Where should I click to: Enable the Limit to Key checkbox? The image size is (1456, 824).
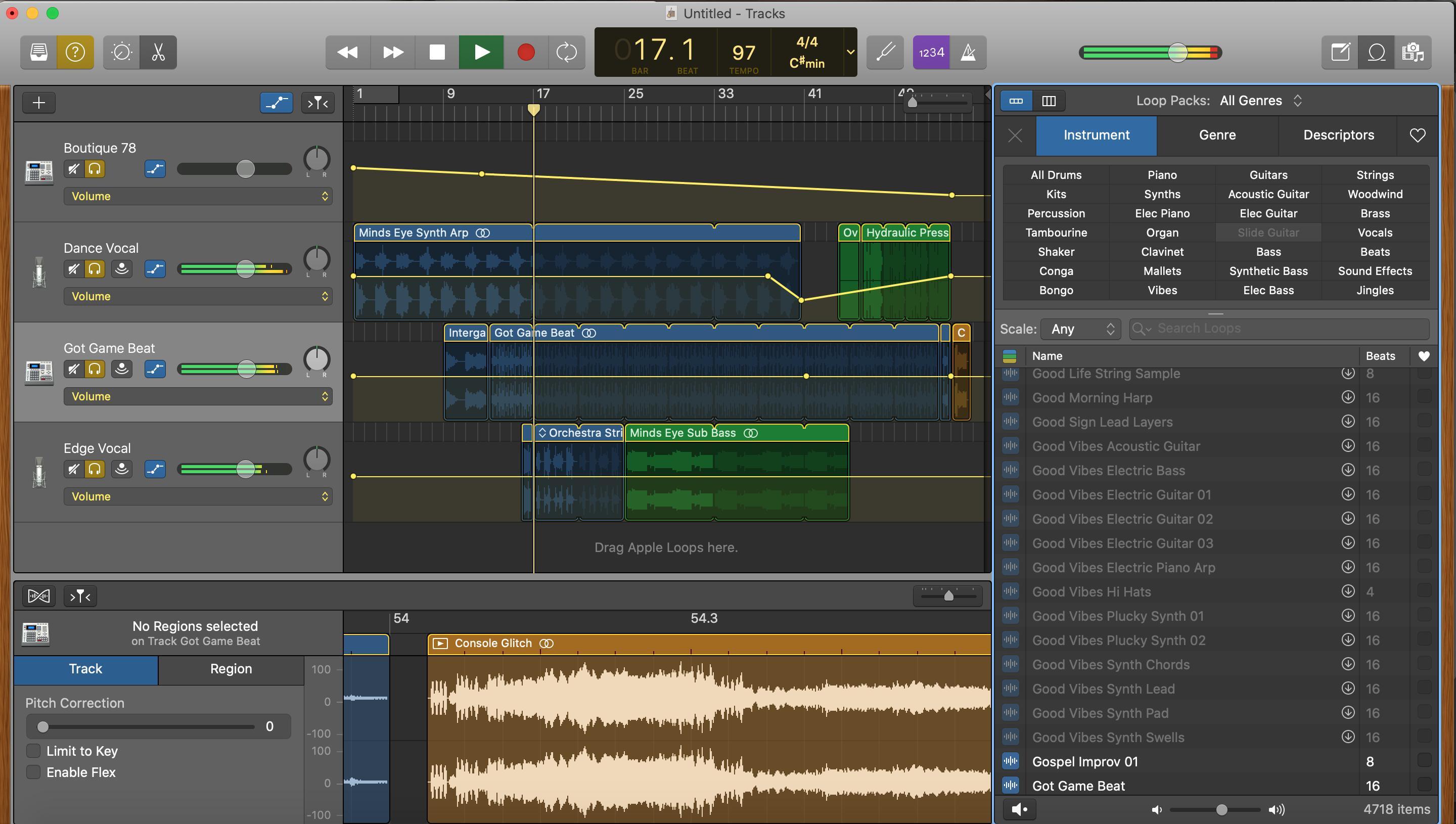(x=33, y=751)
